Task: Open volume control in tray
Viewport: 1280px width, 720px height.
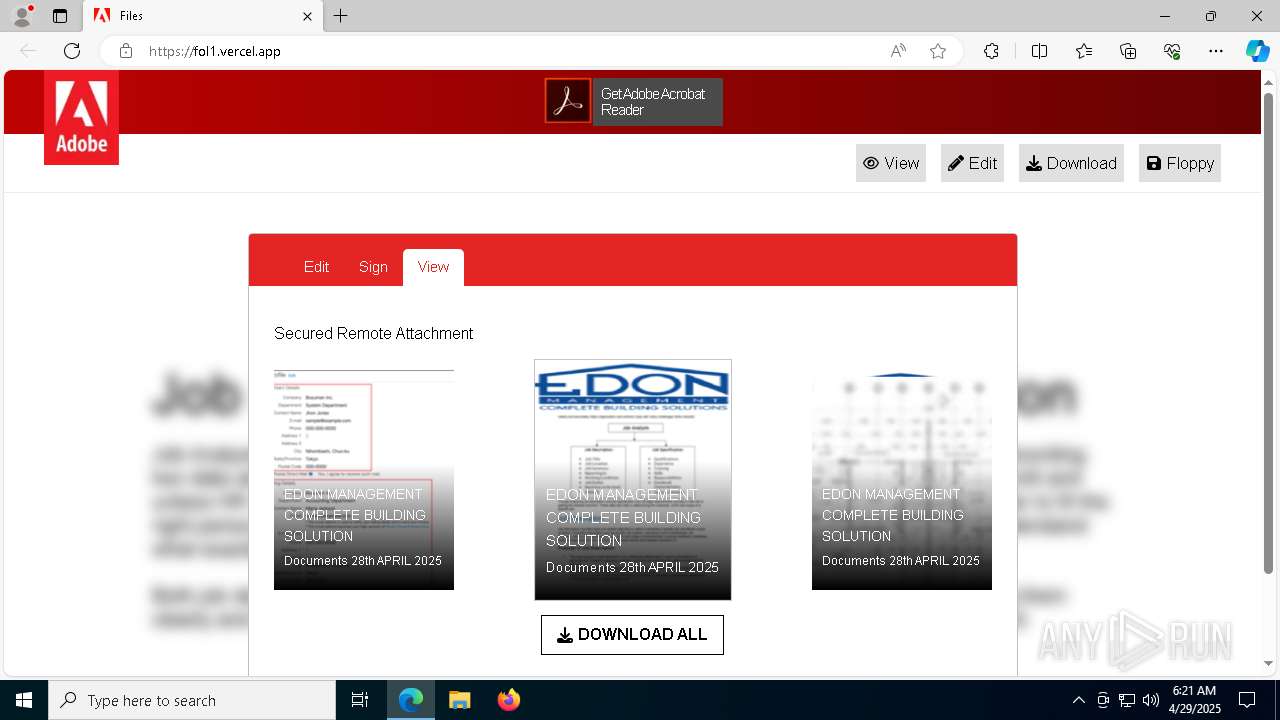Action: tap(1151, 700)
